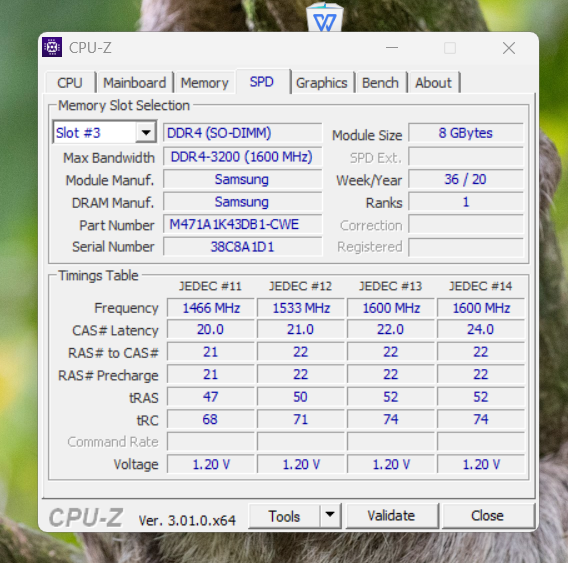
Task: Select serial number 38C8A1D1
Action: pyautogui.click(x=242, y=247)
